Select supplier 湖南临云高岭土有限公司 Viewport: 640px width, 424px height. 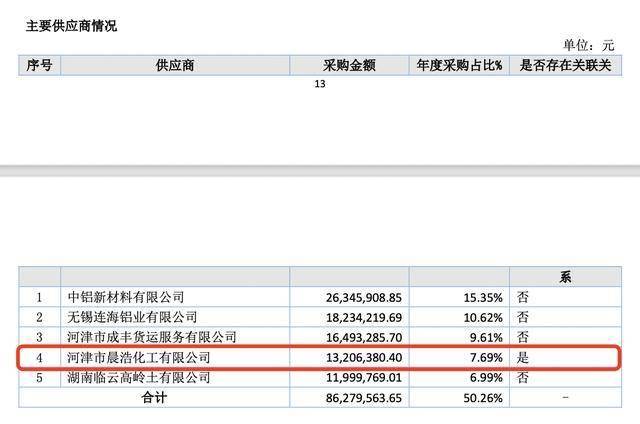[x=138, y=377]
